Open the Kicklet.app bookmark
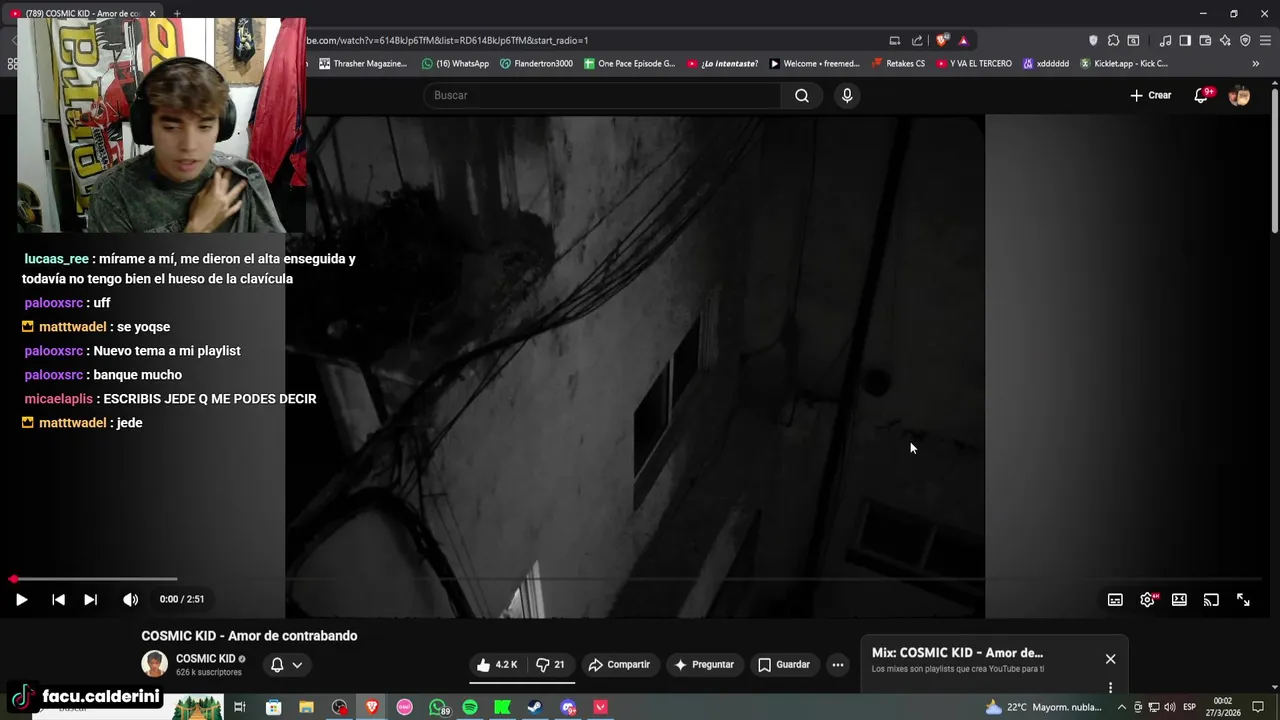1280x720 pixels. click(1124, 64)
